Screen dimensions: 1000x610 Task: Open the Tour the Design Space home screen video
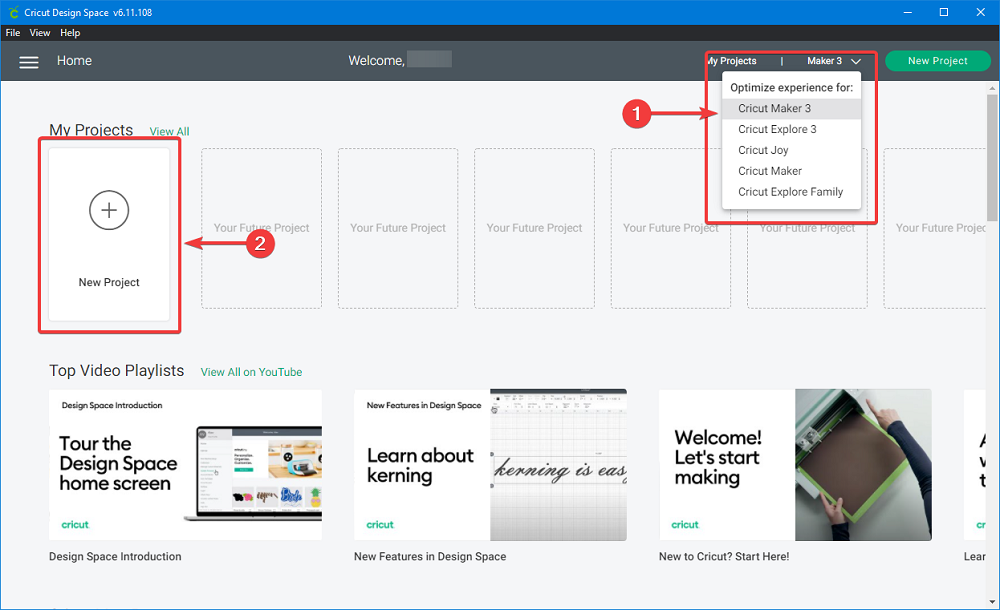click(186, 465)
